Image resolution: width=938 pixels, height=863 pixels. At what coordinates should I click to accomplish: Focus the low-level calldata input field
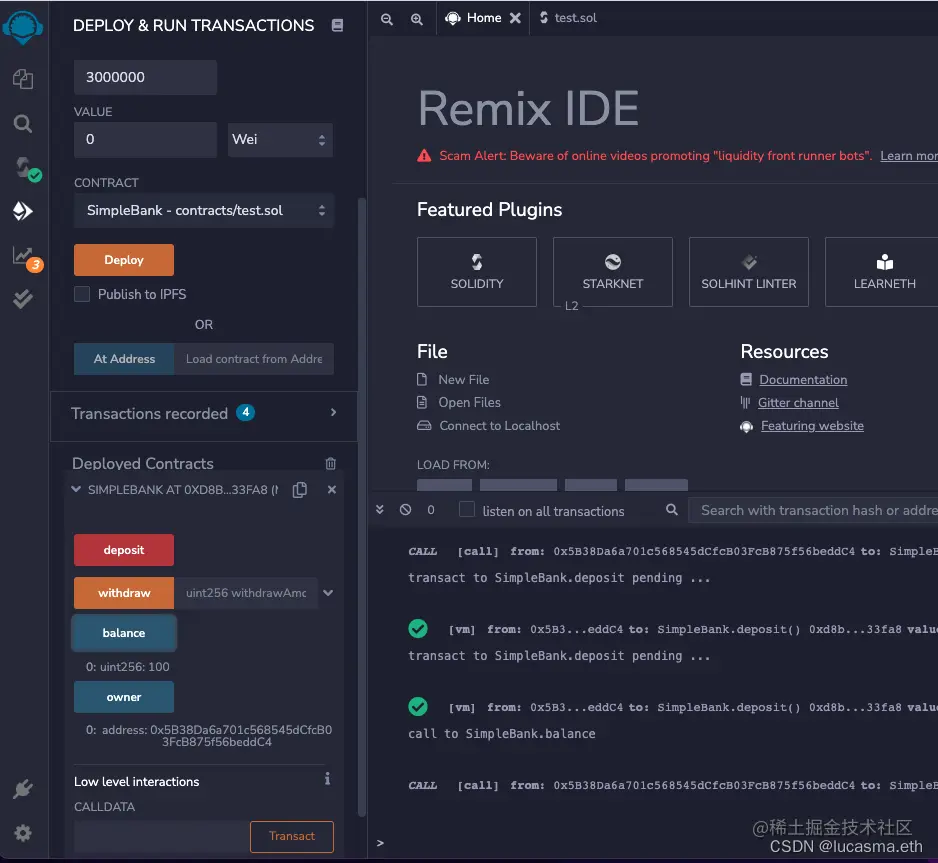[x=162, y=836]
